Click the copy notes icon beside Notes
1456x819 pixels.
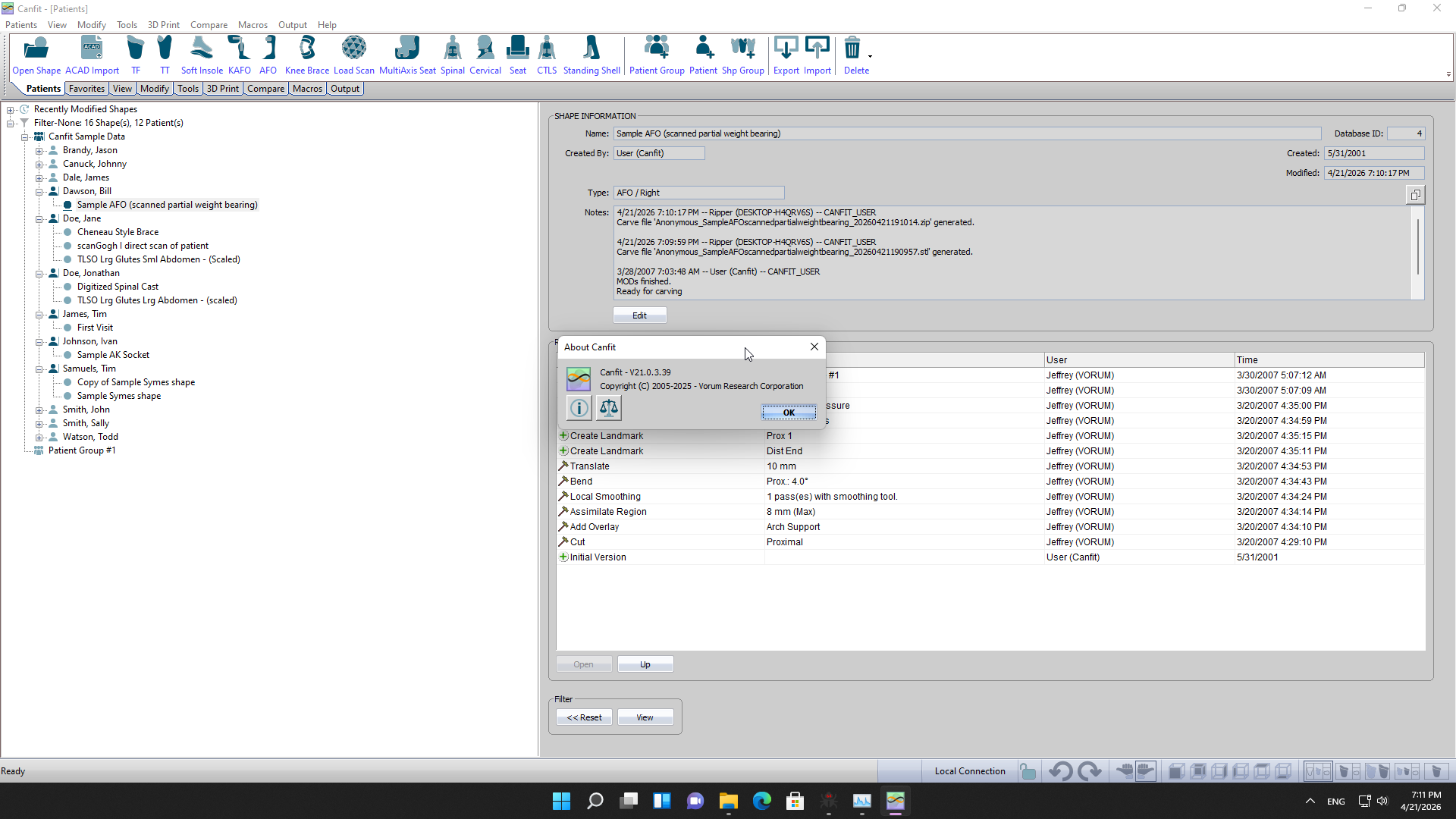pyautogui.click(x=1415, y=196)
